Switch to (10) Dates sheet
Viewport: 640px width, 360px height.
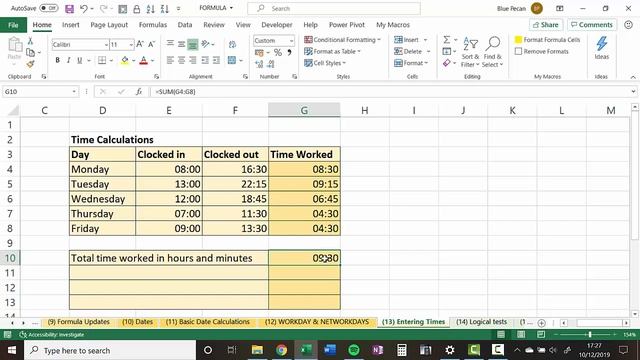click(x=138, y=322)
